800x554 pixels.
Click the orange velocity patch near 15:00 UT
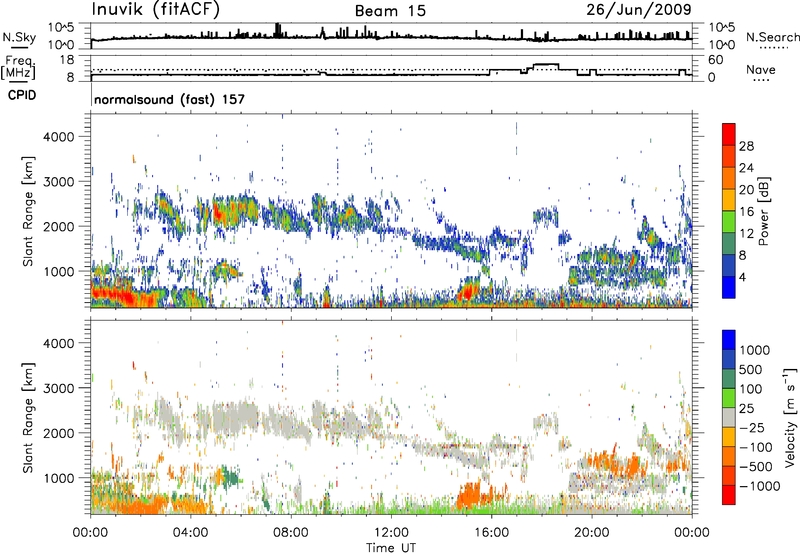pyautogui.click(x=469, y=495)
